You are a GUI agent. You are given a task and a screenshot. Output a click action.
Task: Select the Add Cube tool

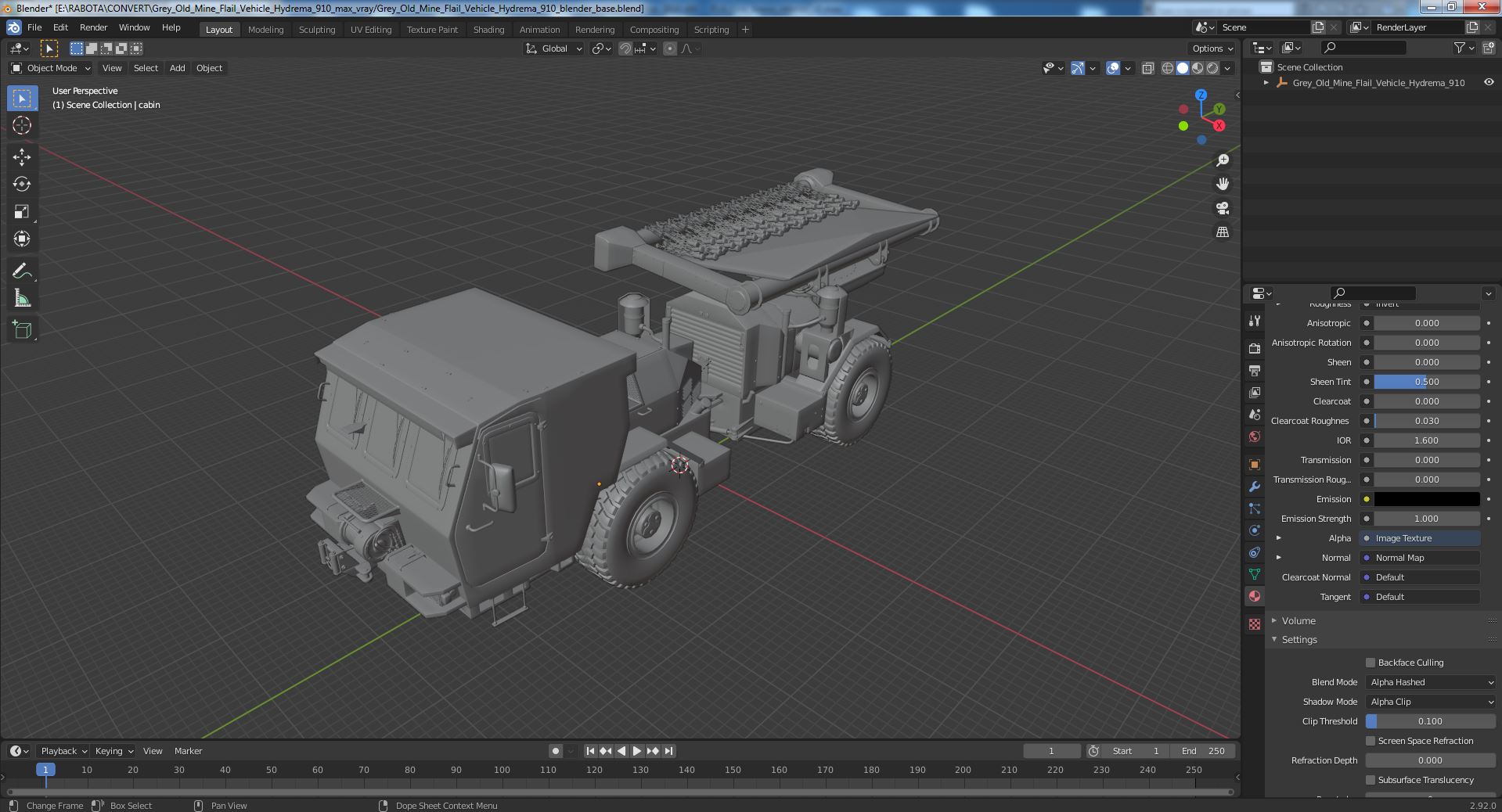click(22, 329)
